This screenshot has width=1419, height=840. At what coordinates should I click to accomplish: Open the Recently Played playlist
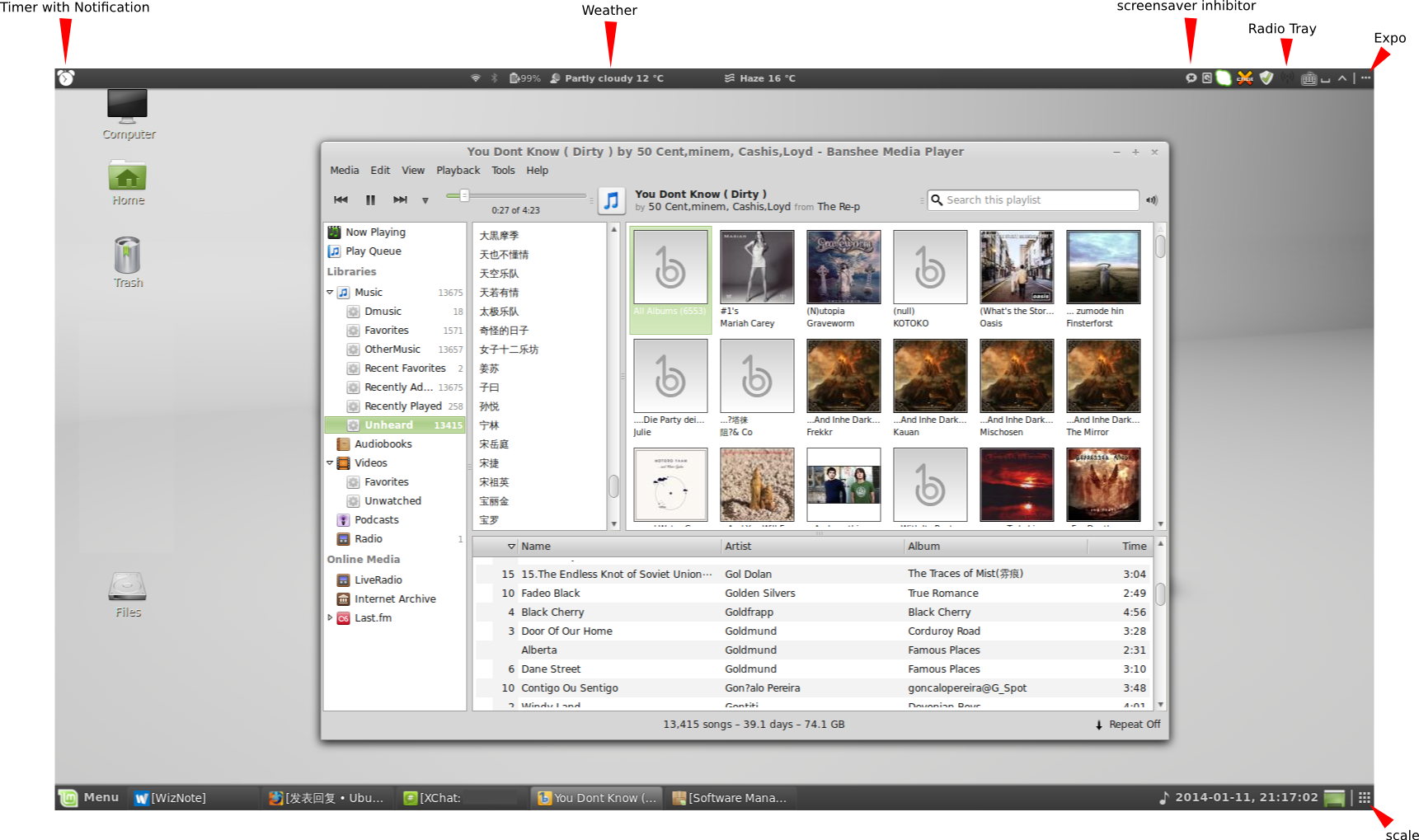(x=395, y=406)
